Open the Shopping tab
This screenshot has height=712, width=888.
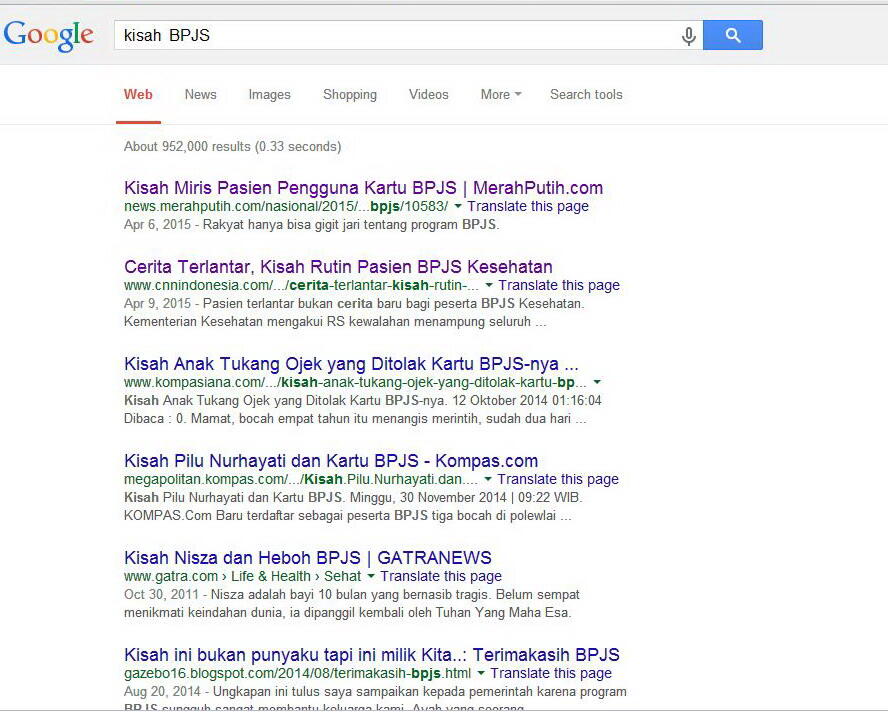click(x=350, y=95)
